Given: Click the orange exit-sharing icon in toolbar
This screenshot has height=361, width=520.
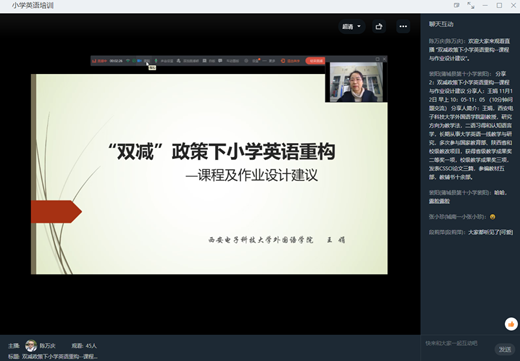Looking at the screenshot, I should [x=283, y=61].
